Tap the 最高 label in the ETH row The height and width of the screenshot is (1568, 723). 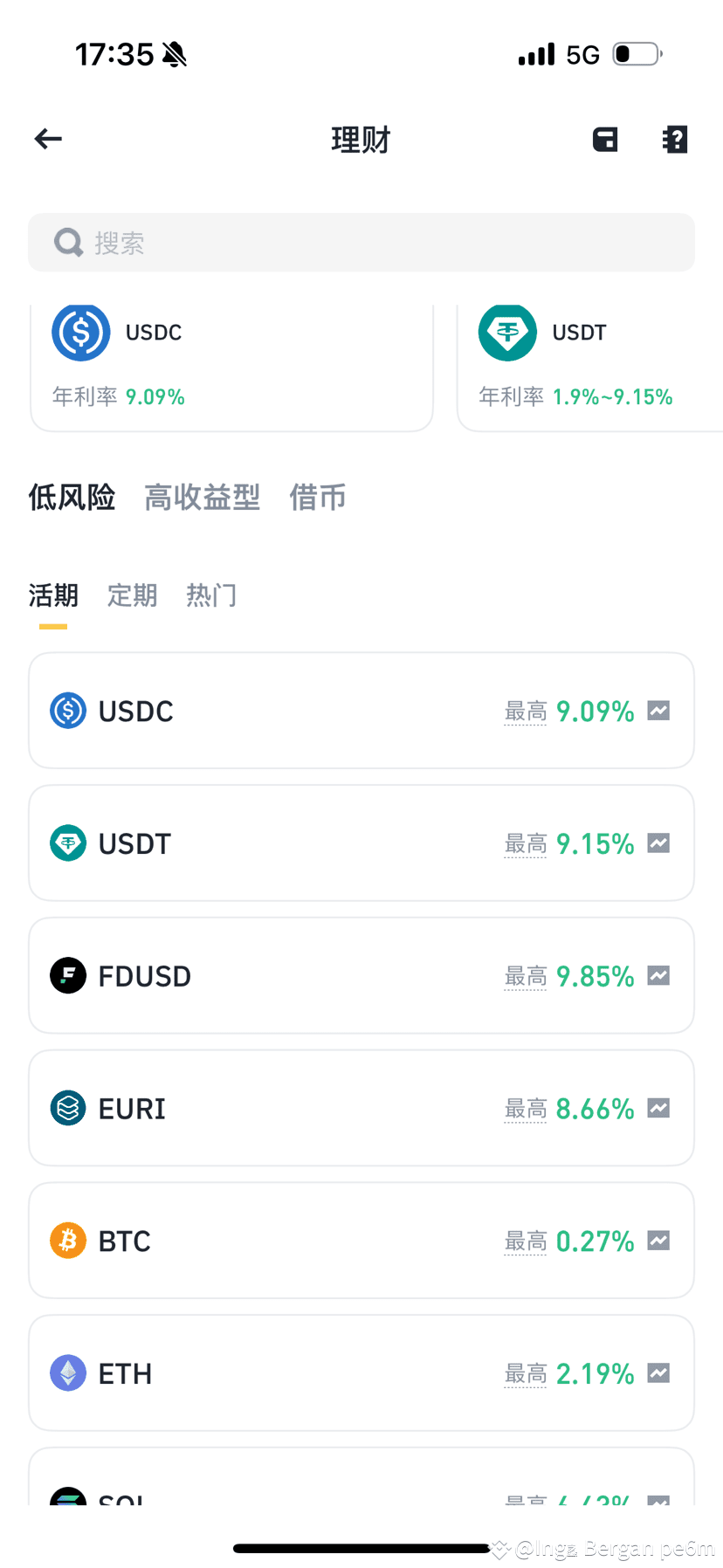coord(526,1374)
